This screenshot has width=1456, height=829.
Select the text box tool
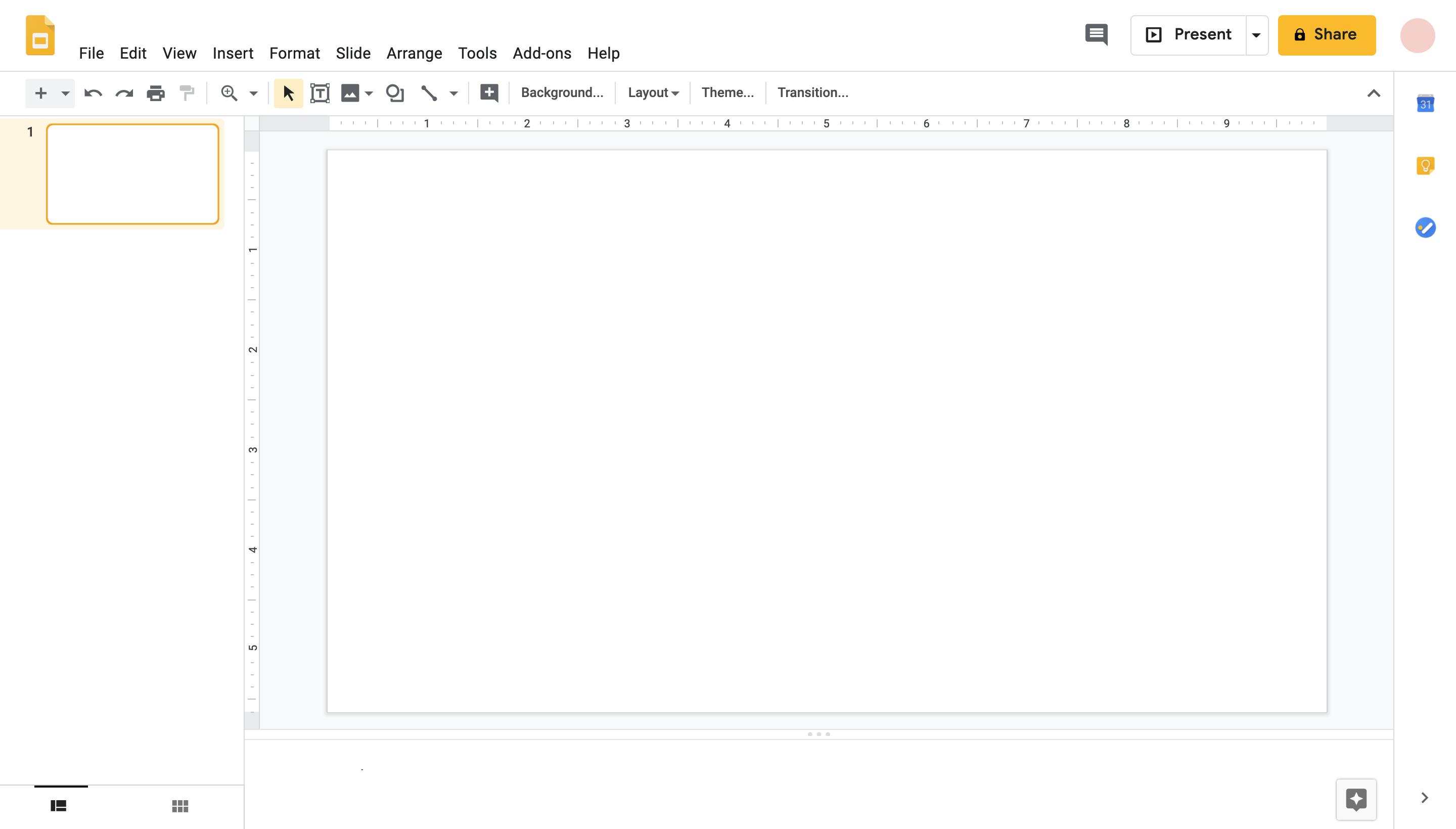pos(320,93)
